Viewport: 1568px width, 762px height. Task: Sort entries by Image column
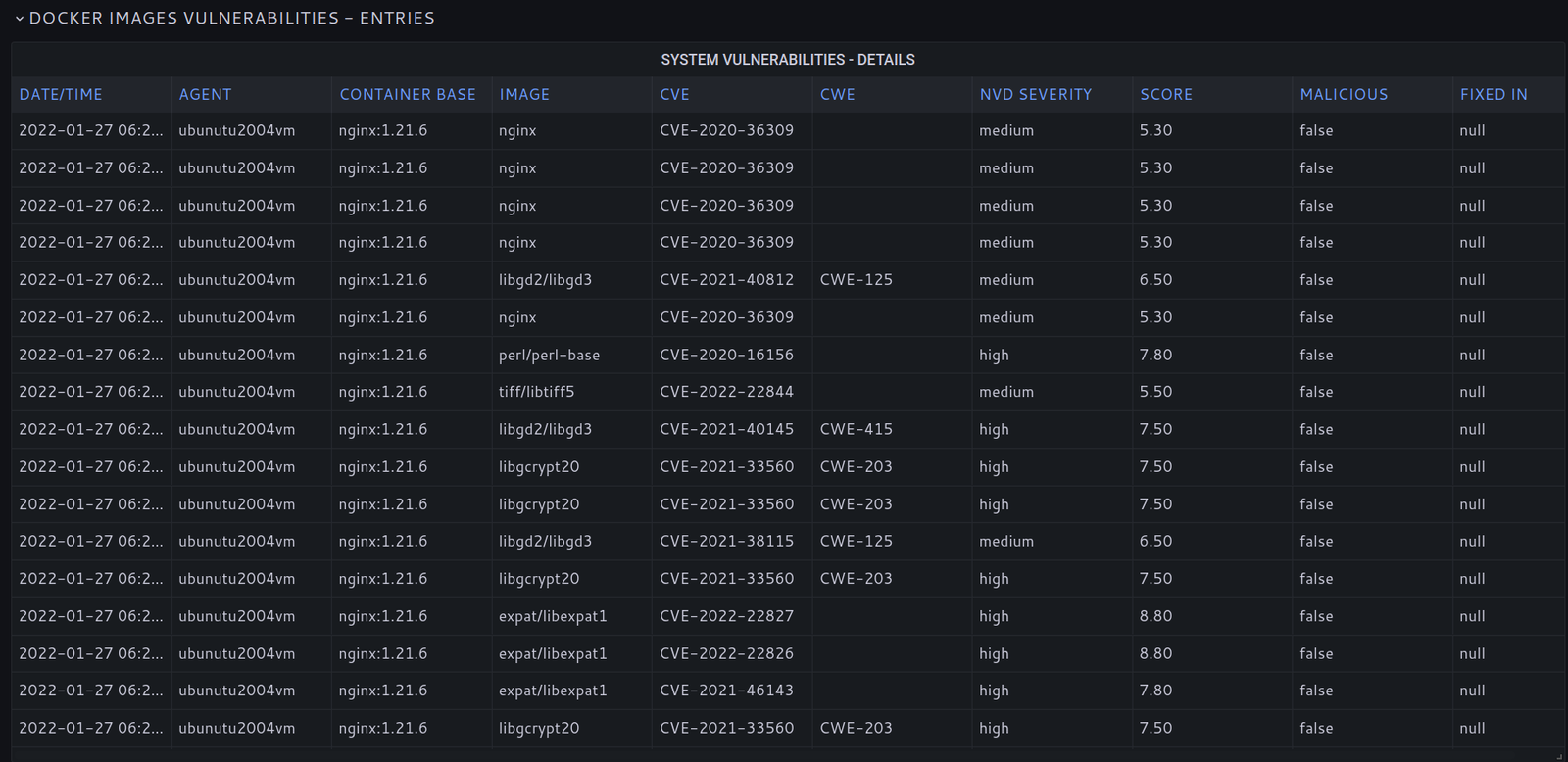tap(524, 95)
